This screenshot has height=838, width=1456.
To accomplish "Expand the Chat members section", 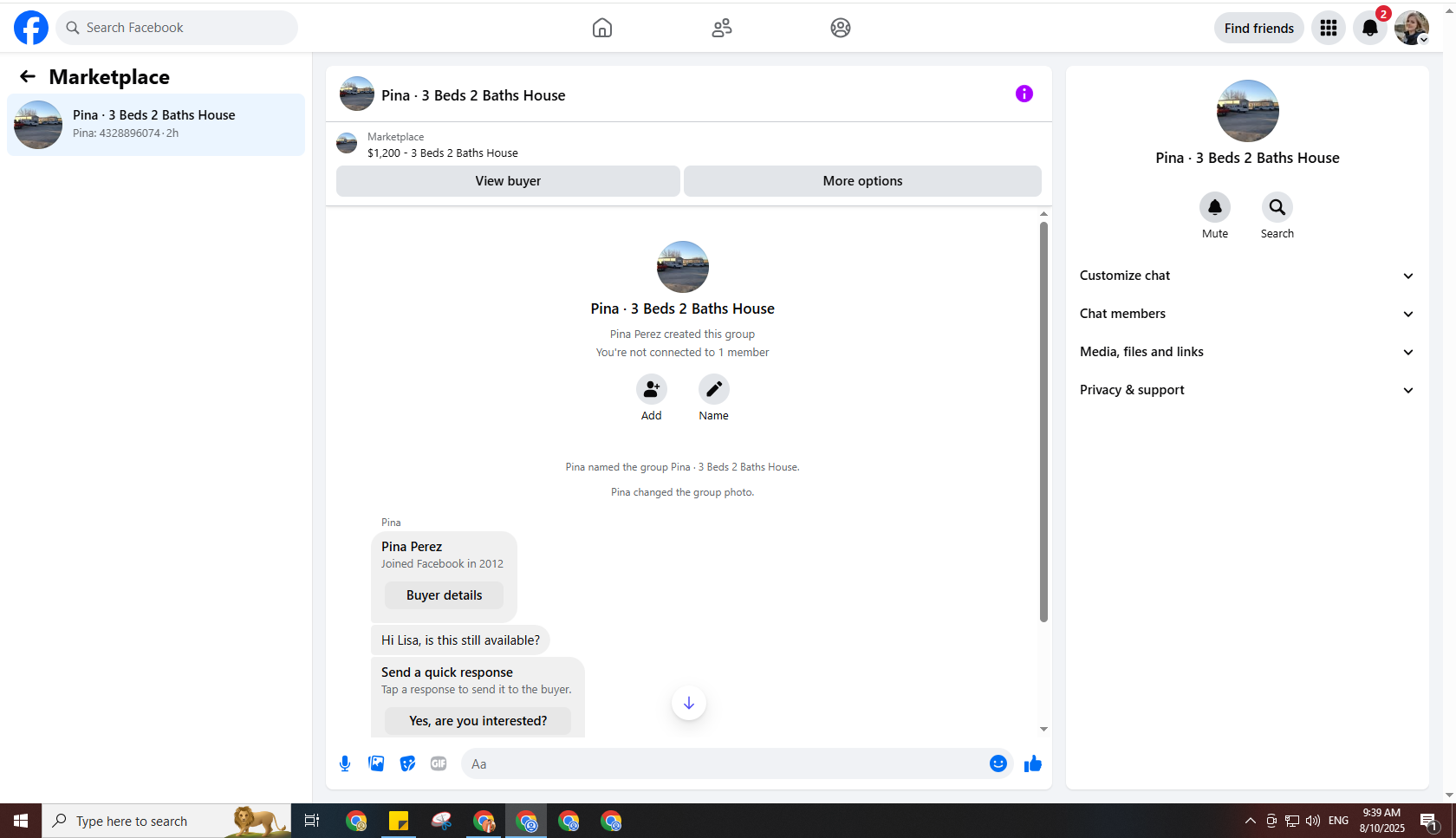I will 1247,314.
